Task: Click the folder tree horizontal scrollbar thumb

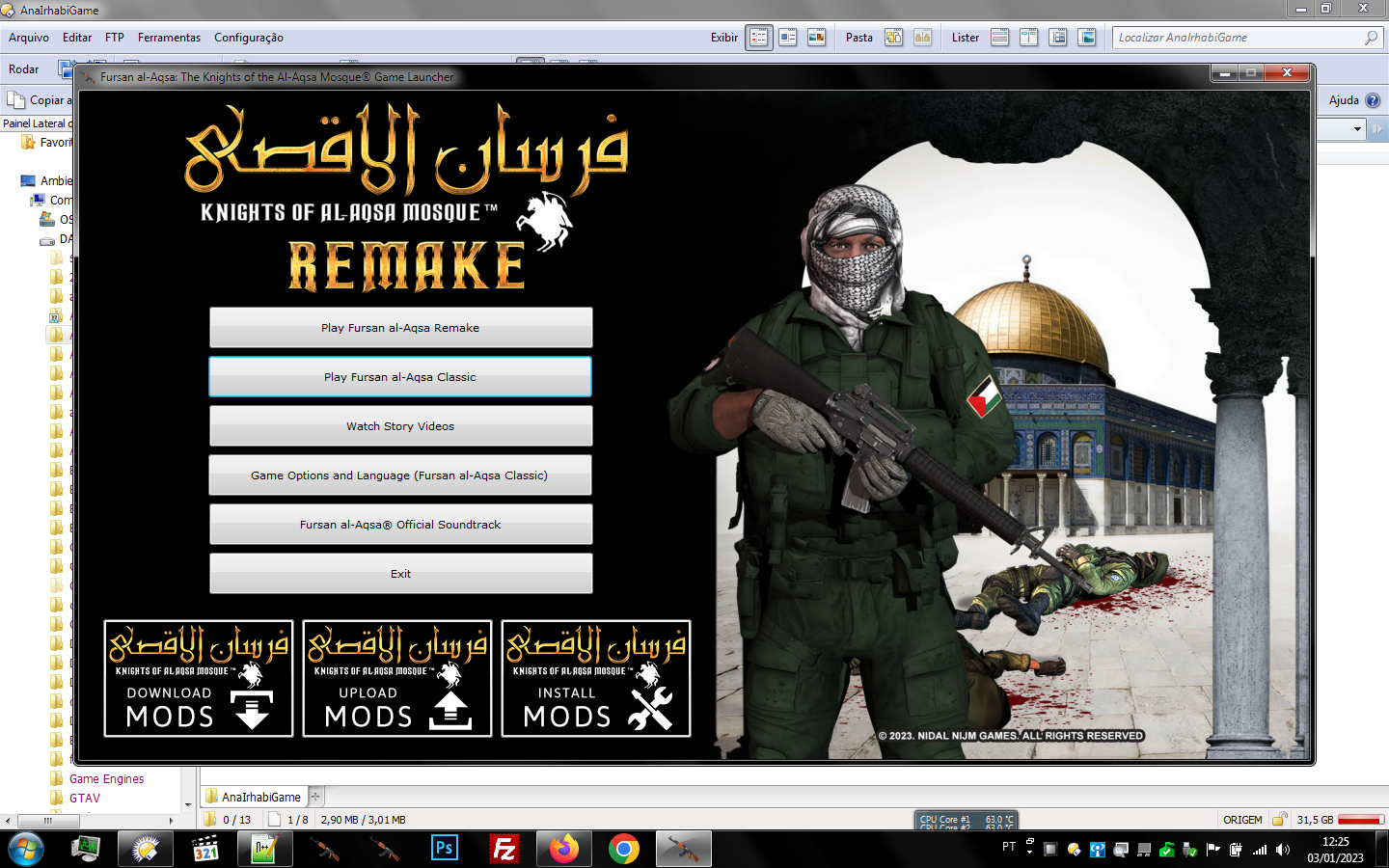Action: (x=47, y=821)
